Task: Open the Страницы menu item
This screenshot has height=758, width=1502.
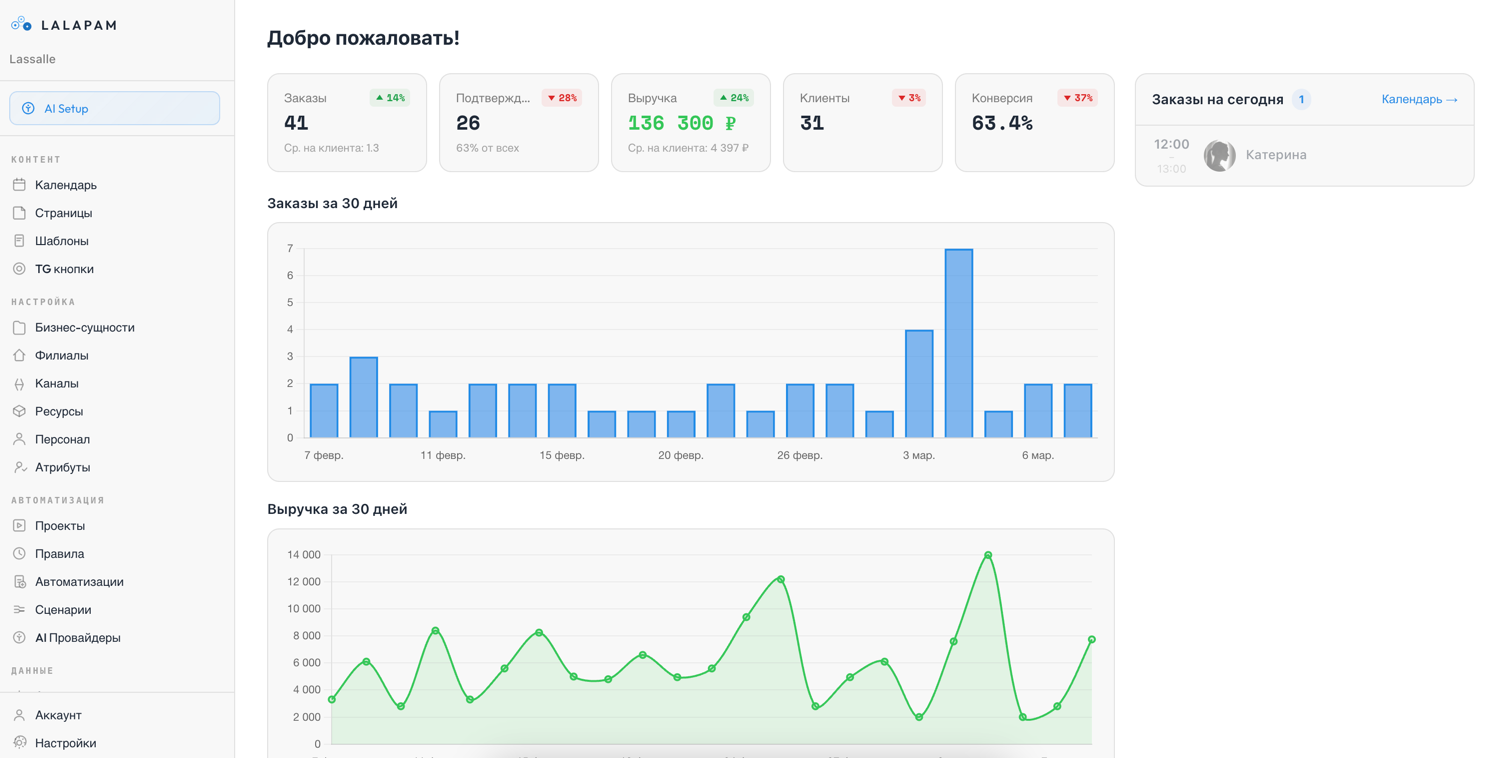Action: 63,213
